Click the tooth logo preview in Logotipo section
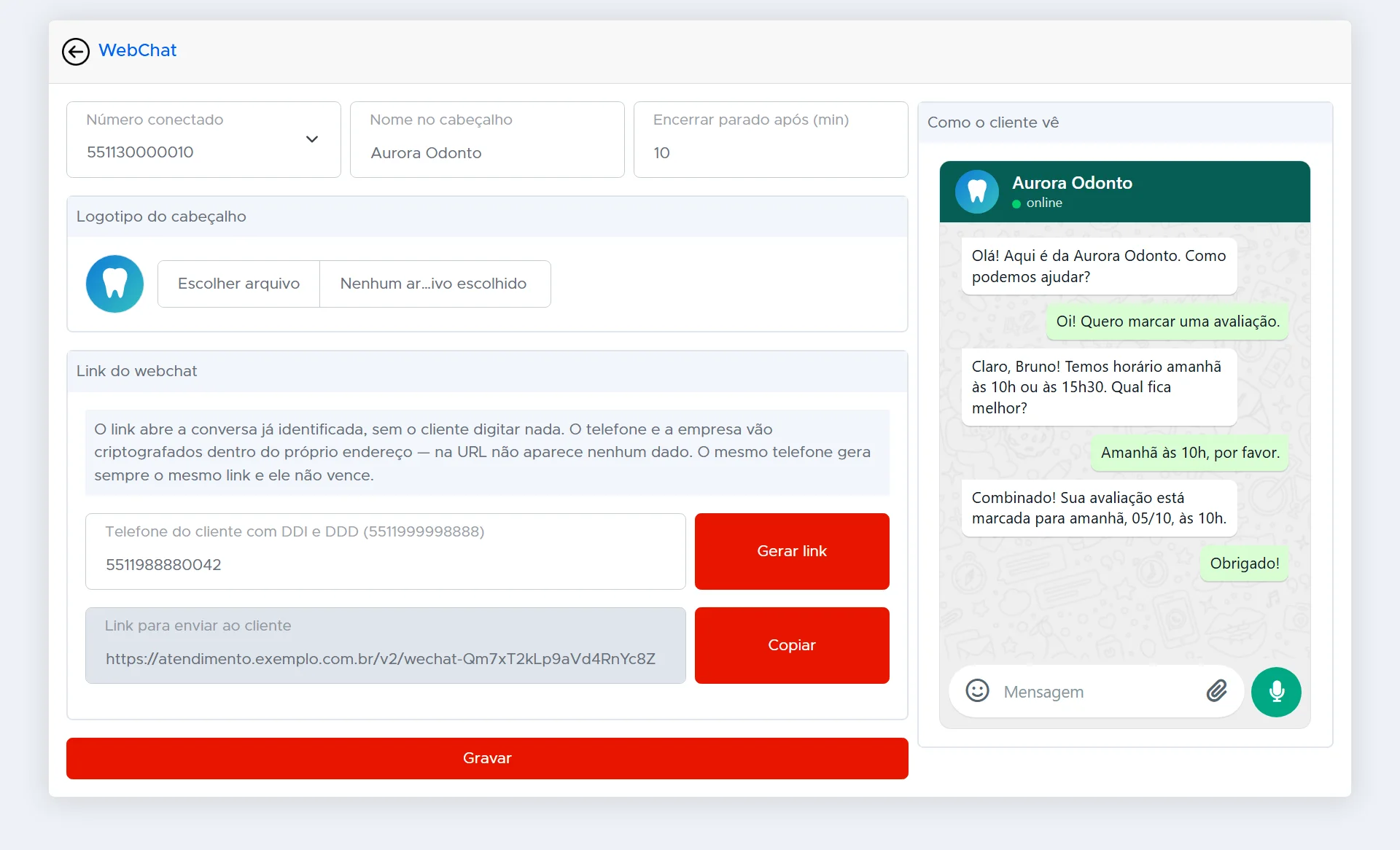Image resolution: width=1400 pixels, height=850 pixels. 115,284
